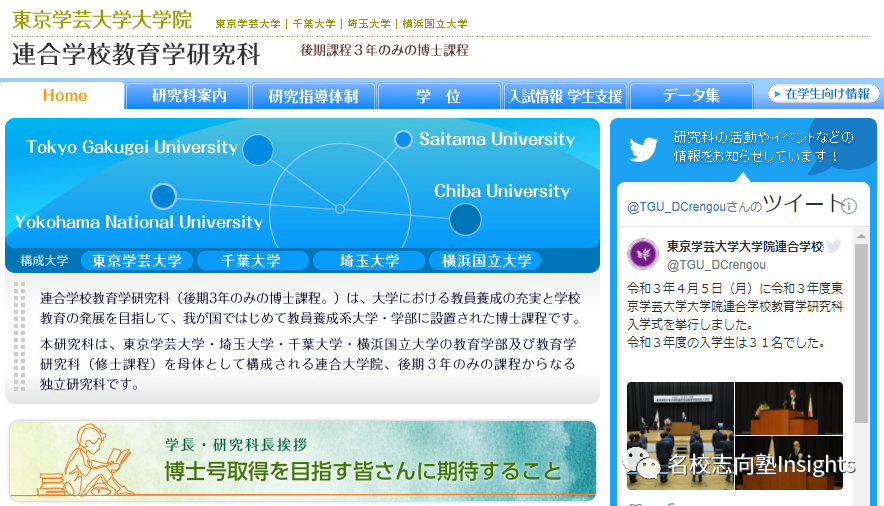
Task: Open the 研究科案内 menu tab
Action: [188, 96]
